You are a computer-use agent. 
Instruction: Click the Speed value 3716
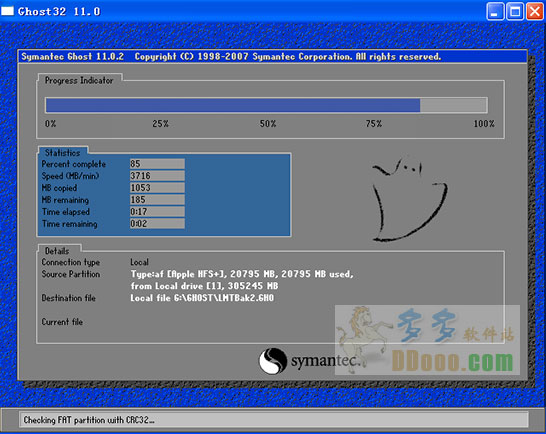[x=157, y=176]
